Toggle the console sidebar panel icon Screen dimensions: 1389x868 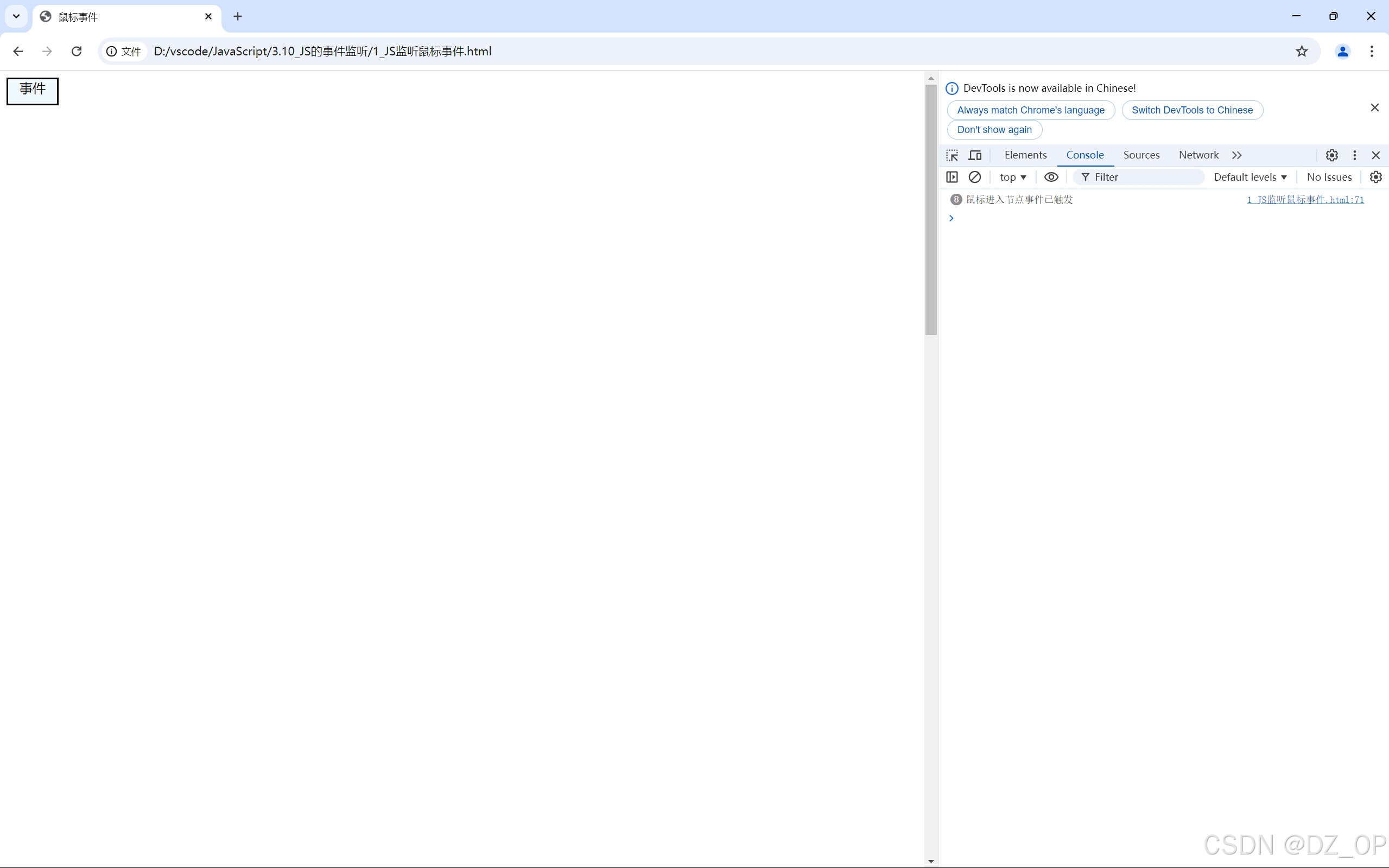tap(952, 178)
